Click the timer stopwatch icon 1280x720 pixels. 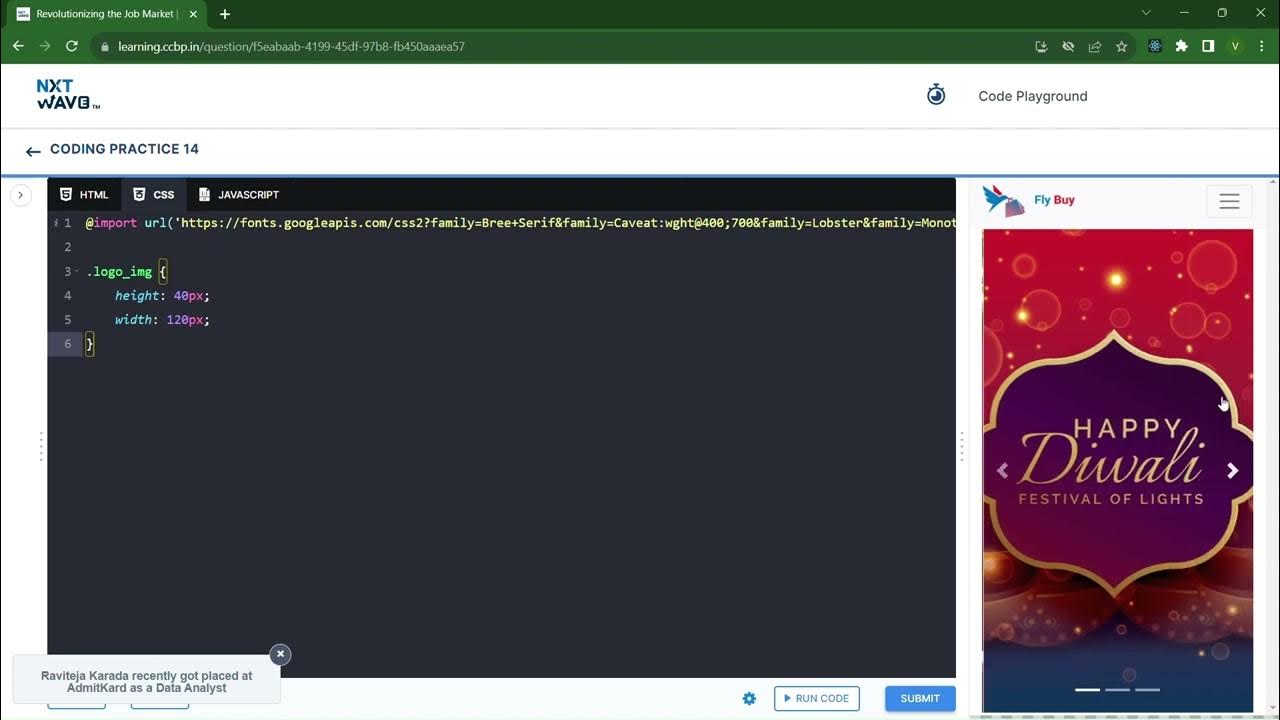tap(936, 95)
